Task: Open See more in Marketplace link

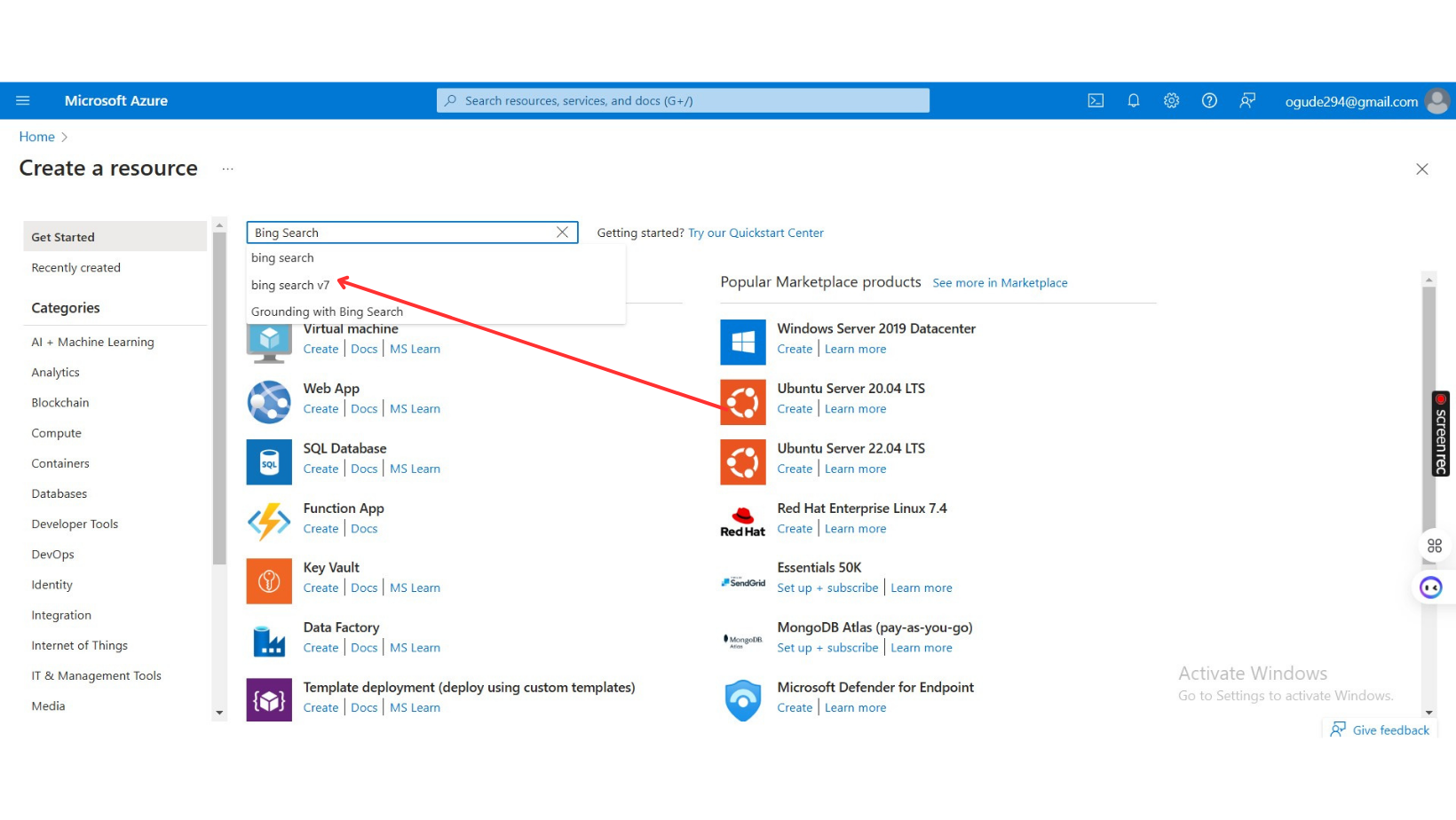Action: coord(1000,283)
